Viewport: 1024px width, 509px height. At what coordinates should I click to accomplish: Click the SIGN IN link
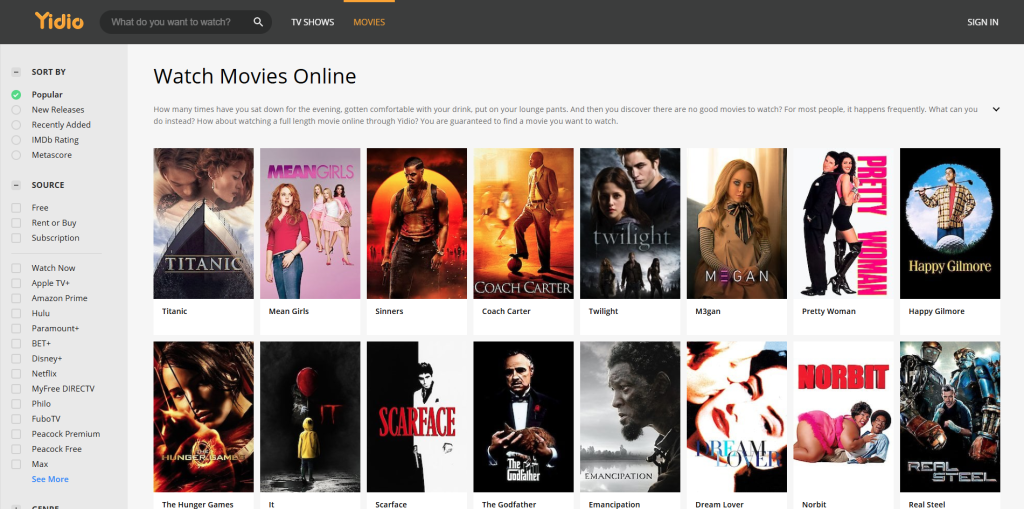pos(982,22)
